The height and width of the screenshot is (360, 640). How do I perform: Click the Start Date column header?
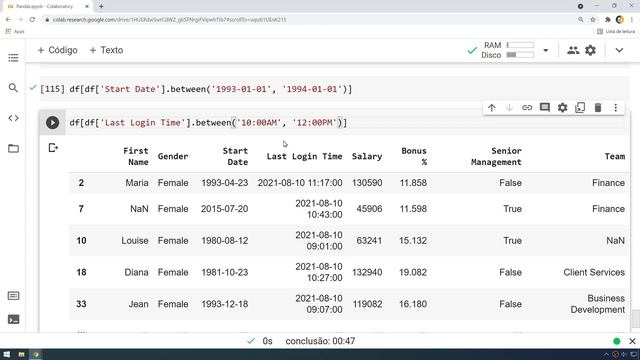pos(235,156)
